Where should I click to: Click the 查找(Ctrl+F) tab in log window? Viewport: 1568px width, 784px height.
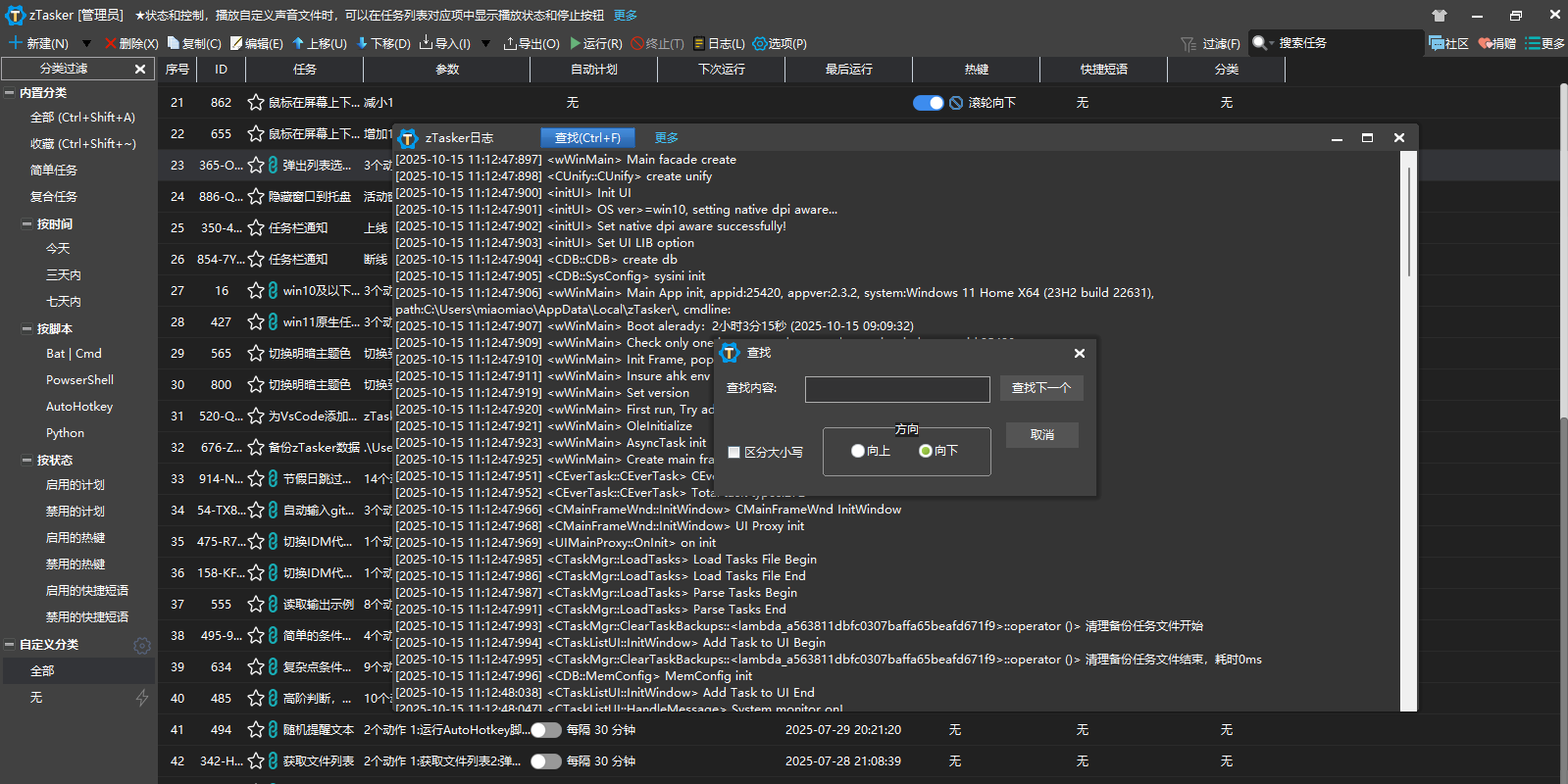(587, 138)
